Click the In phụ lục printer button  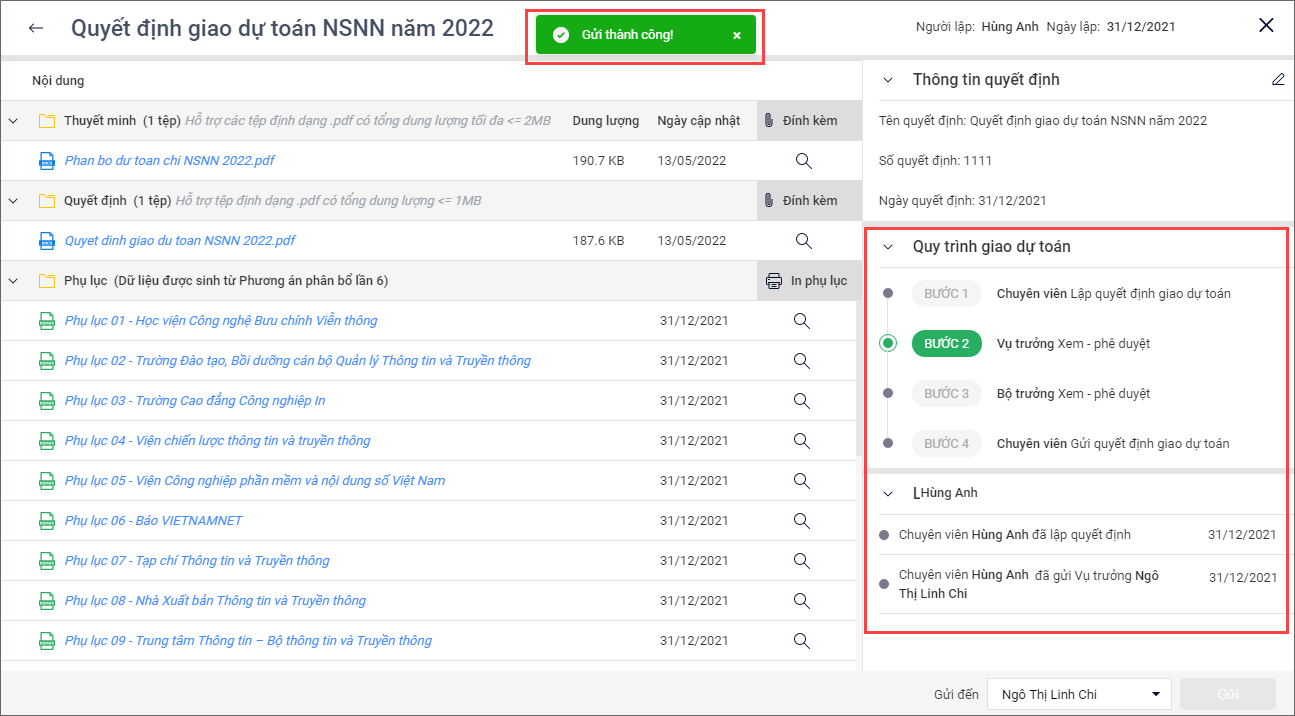806,281
